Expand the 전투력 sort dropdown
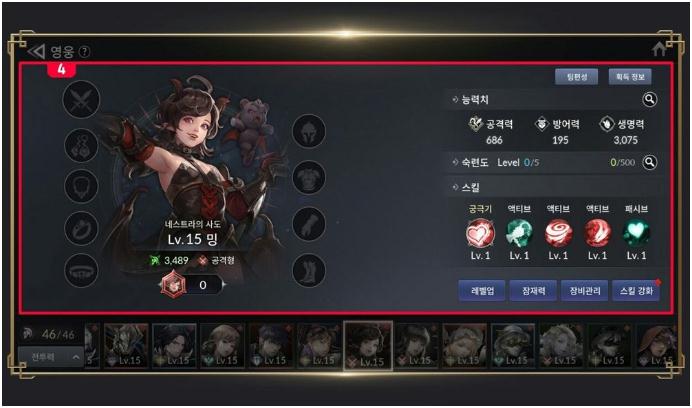This screenshot has width=692, height=408. (x=51, y=357)
